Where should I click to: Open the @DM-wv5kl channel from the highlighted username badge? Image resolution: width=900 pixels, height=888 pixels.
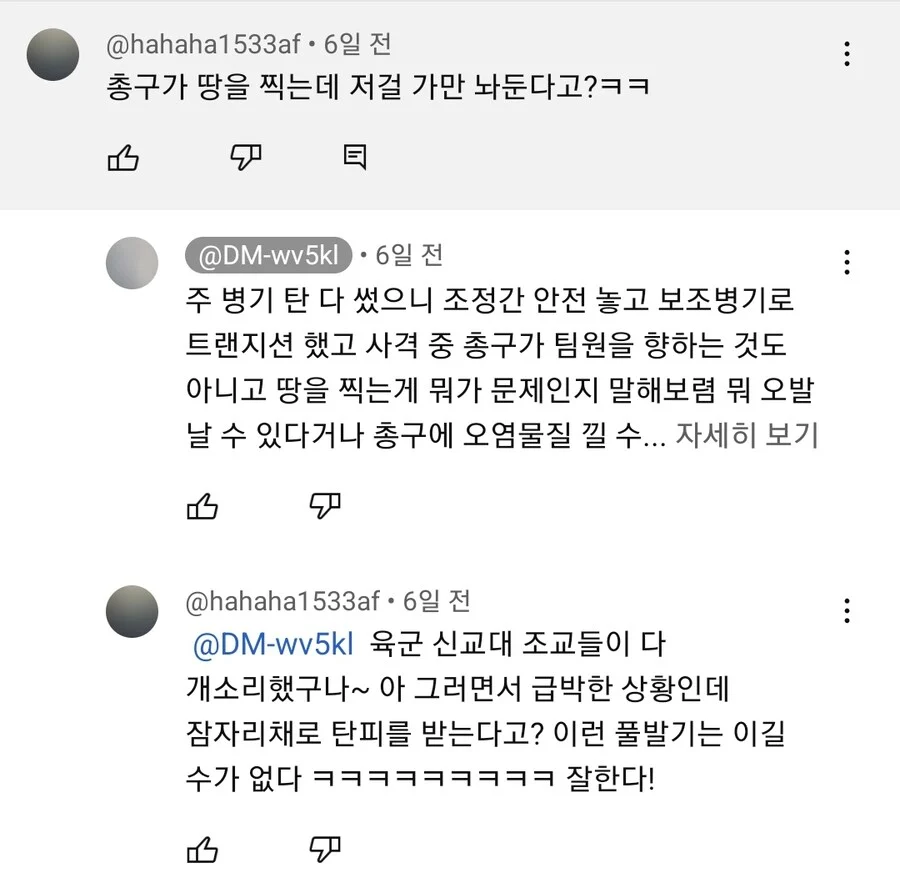point(268,256)
